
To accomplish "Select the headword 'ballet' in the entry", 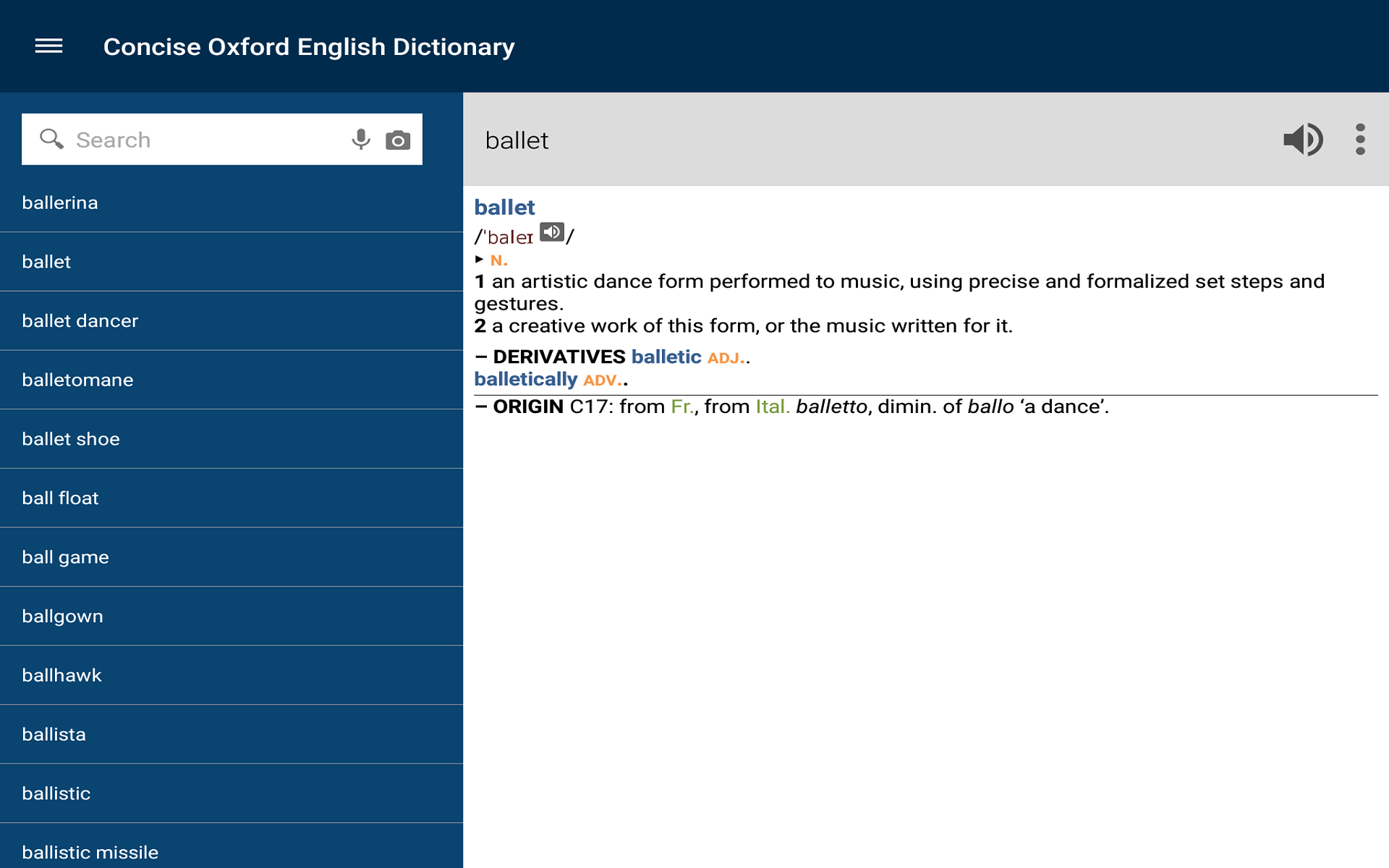I will pyautogui.click(x=504, y=207).
